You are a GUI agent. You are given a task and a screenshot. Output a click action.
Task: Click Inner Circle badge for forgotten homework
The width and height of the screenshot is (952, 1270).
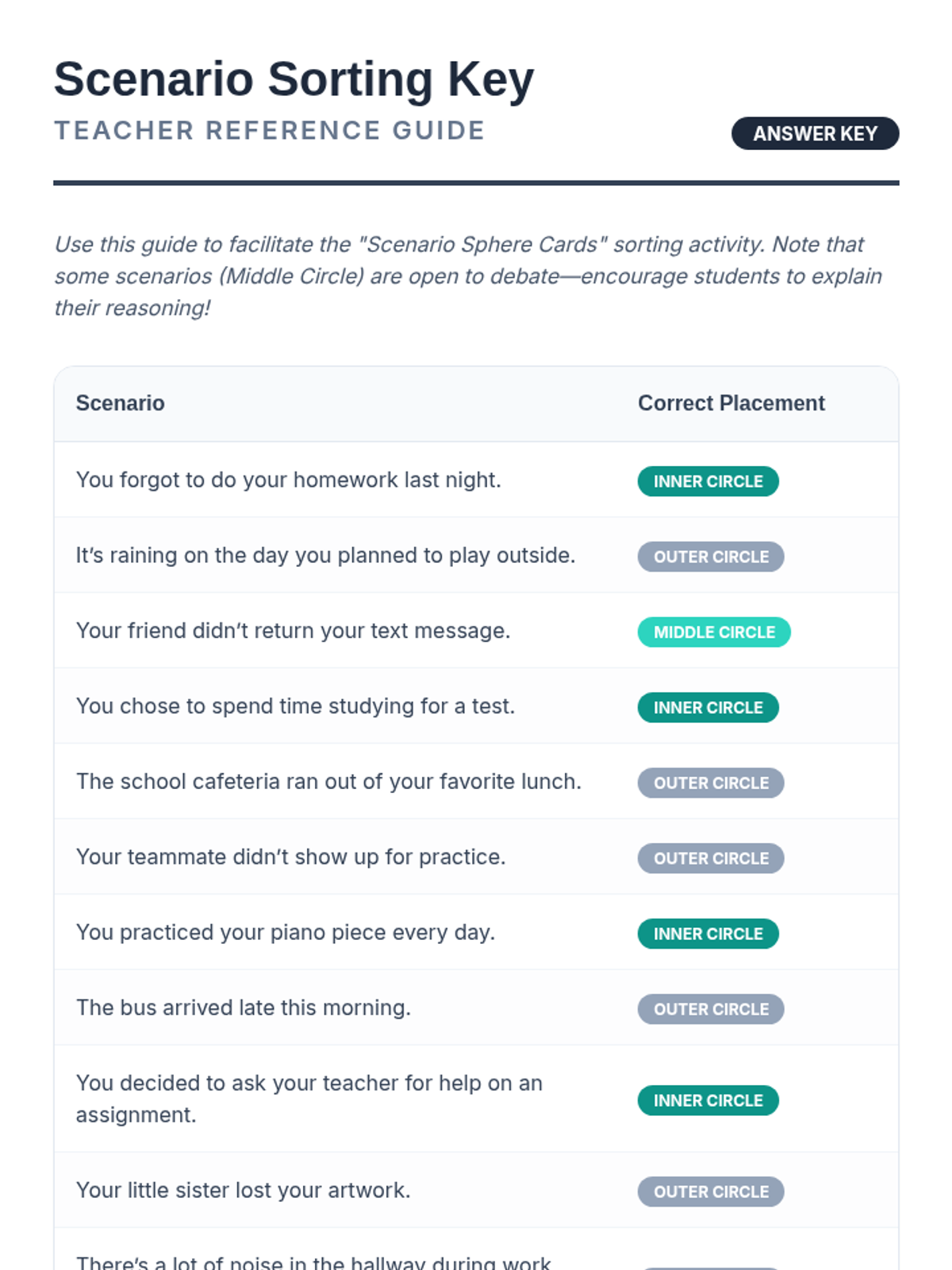click(708, 481)
